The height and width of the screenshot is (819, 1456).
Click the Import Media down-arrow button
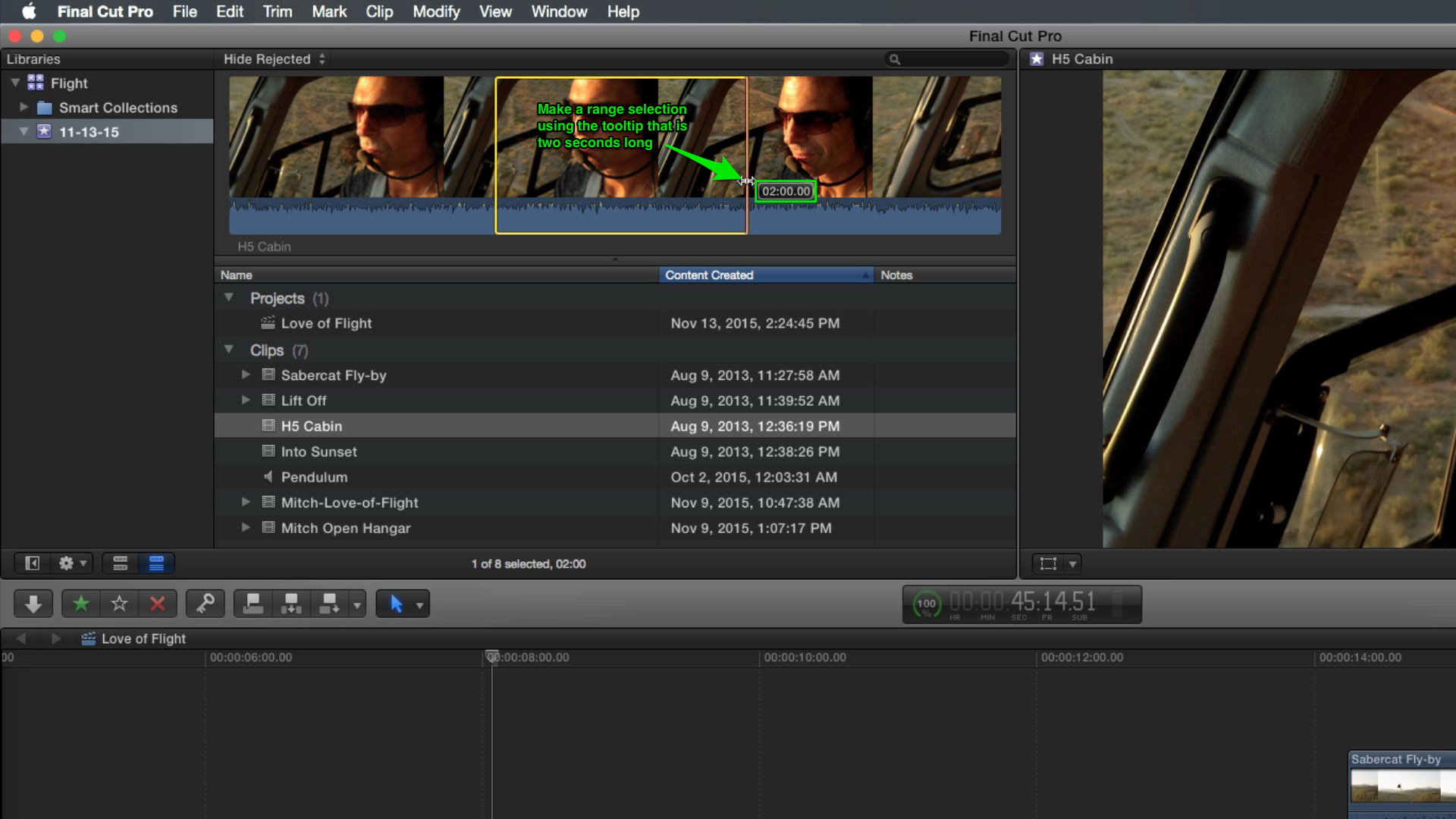[33, 604]
